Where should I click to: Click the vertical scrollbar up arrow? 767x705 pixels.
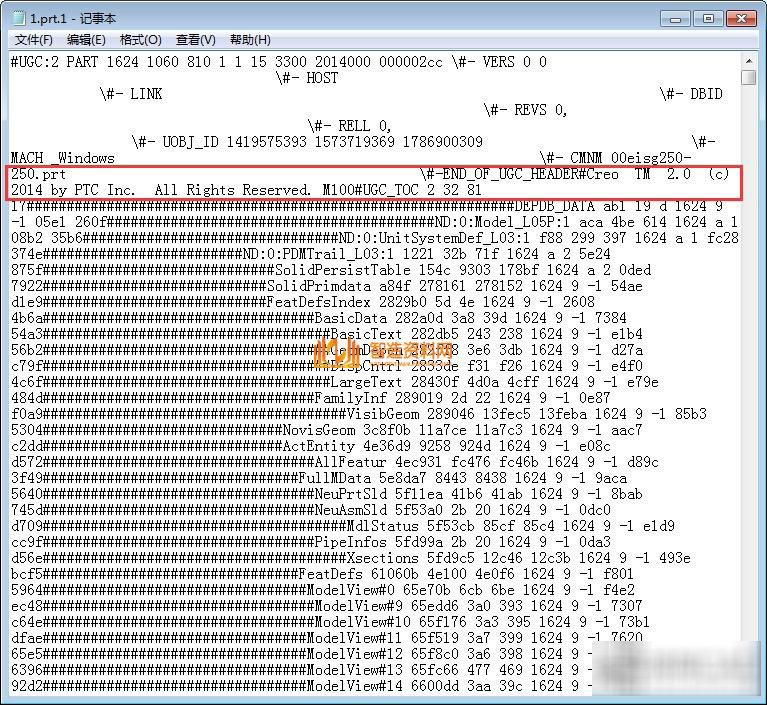click(x=749, y=60)
